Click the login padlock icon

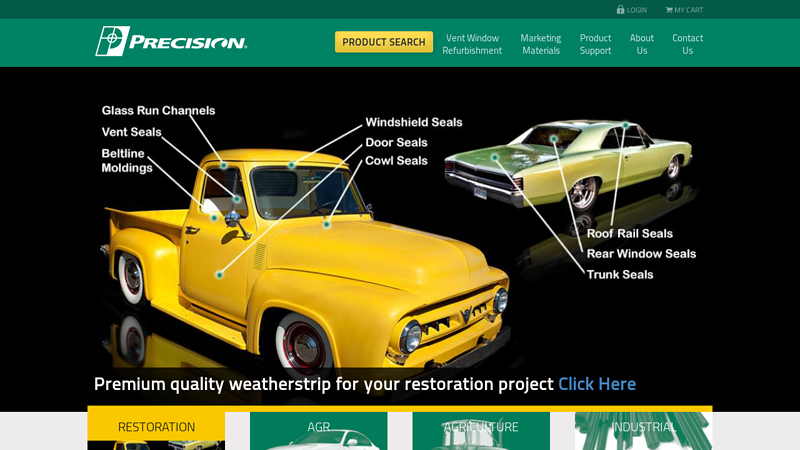[620, 9]
